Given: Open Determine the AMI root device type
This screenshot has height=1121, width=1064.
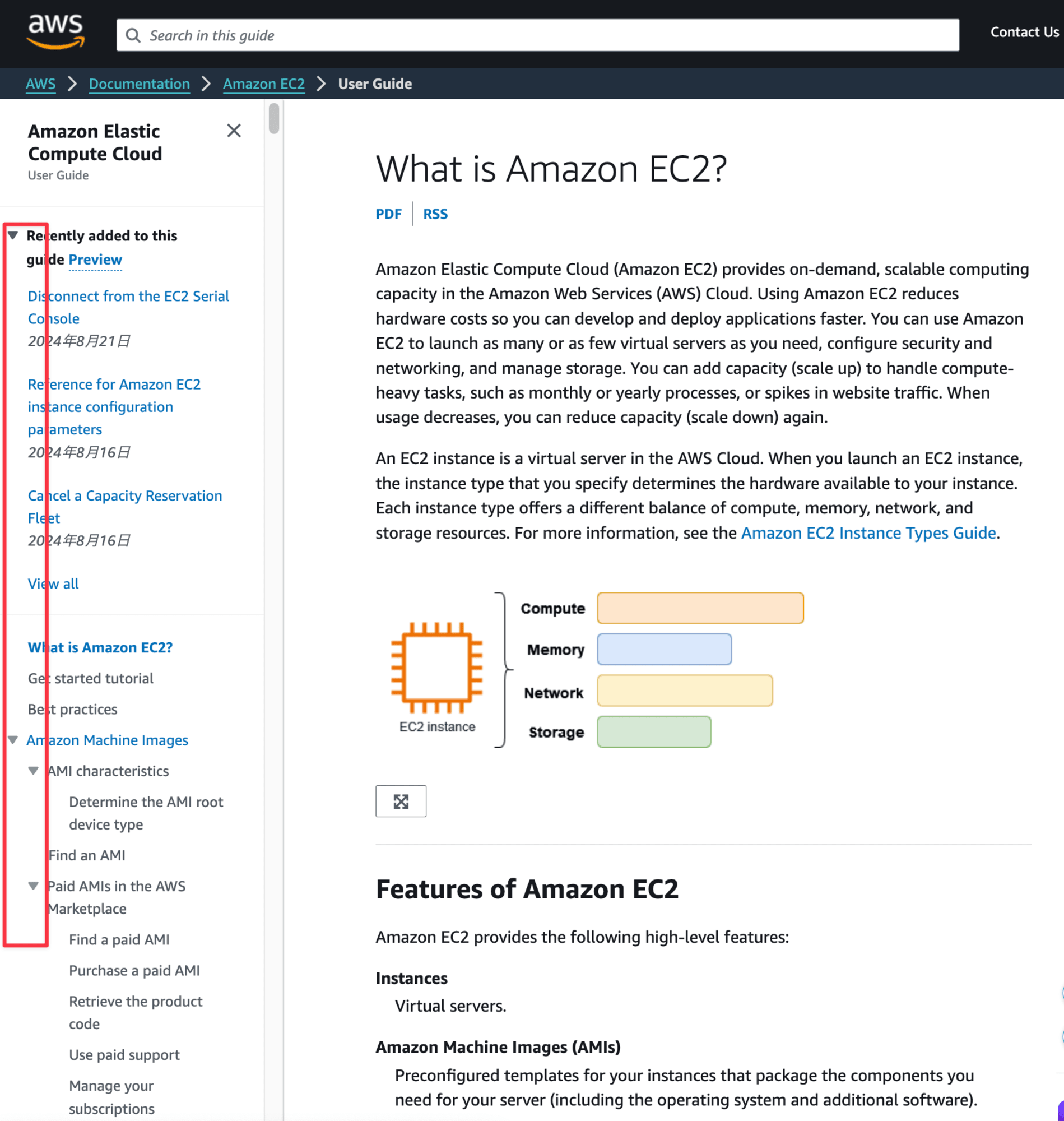Looking at the screenshot, I should pos(146,813).
